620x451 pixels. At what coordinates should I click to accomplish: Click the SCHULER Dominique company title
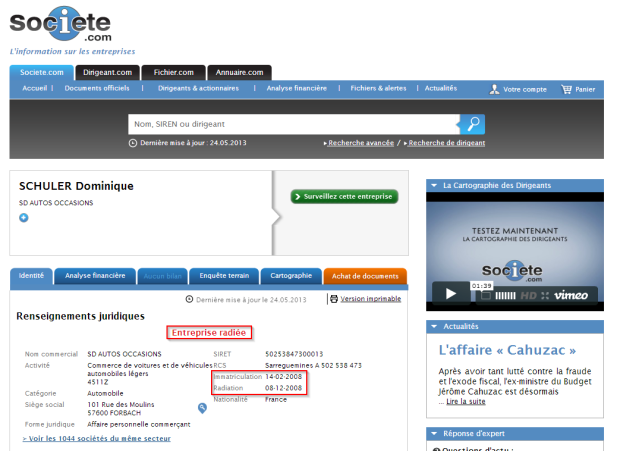pyautogui.click(x=76, y=186)
